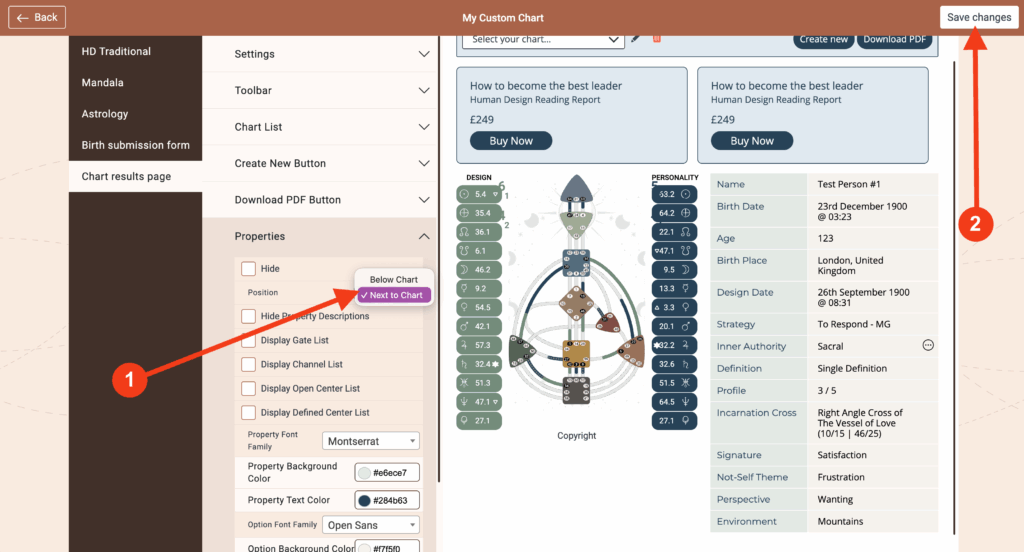Click the pencil edit icon beside chart selector
The width and height of the screenshot is (1024, 552).
click(635, 39)
